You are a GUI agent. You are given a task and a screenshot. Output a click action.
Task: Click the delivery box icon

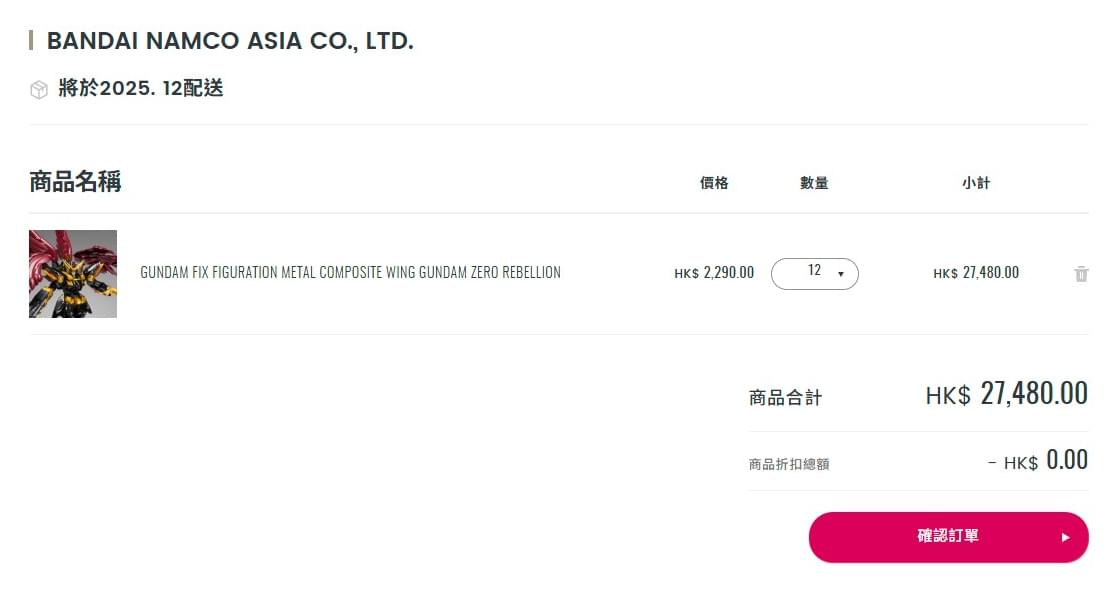(39, 89)
